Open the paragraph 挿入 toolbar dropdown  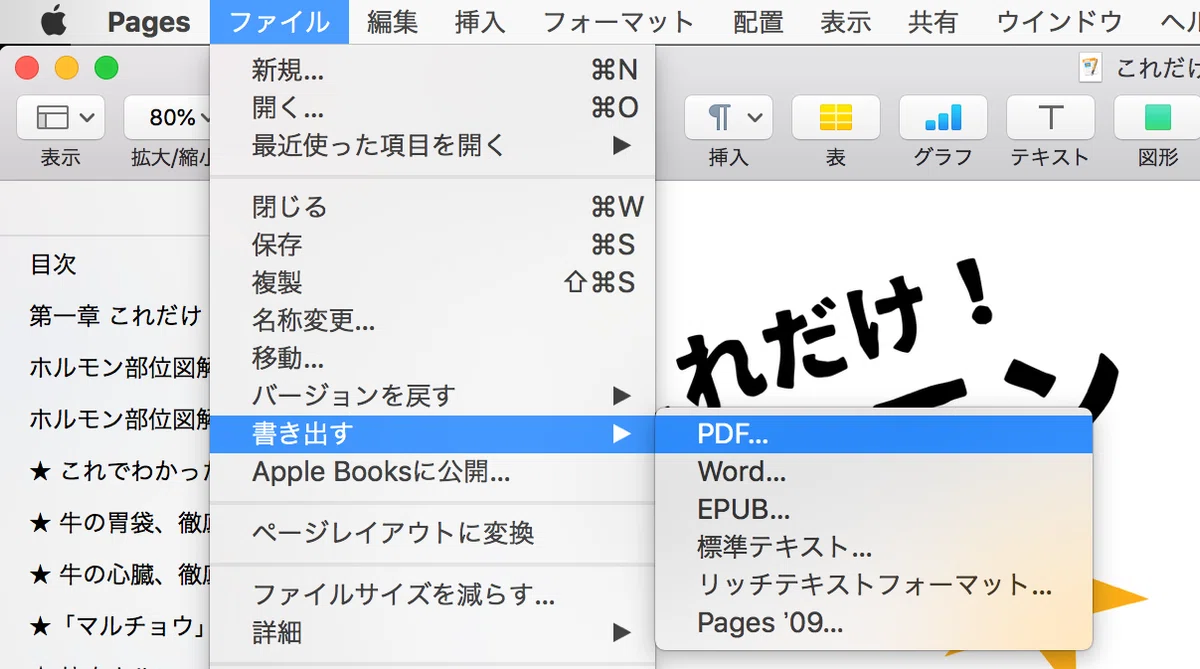point(728,118)
